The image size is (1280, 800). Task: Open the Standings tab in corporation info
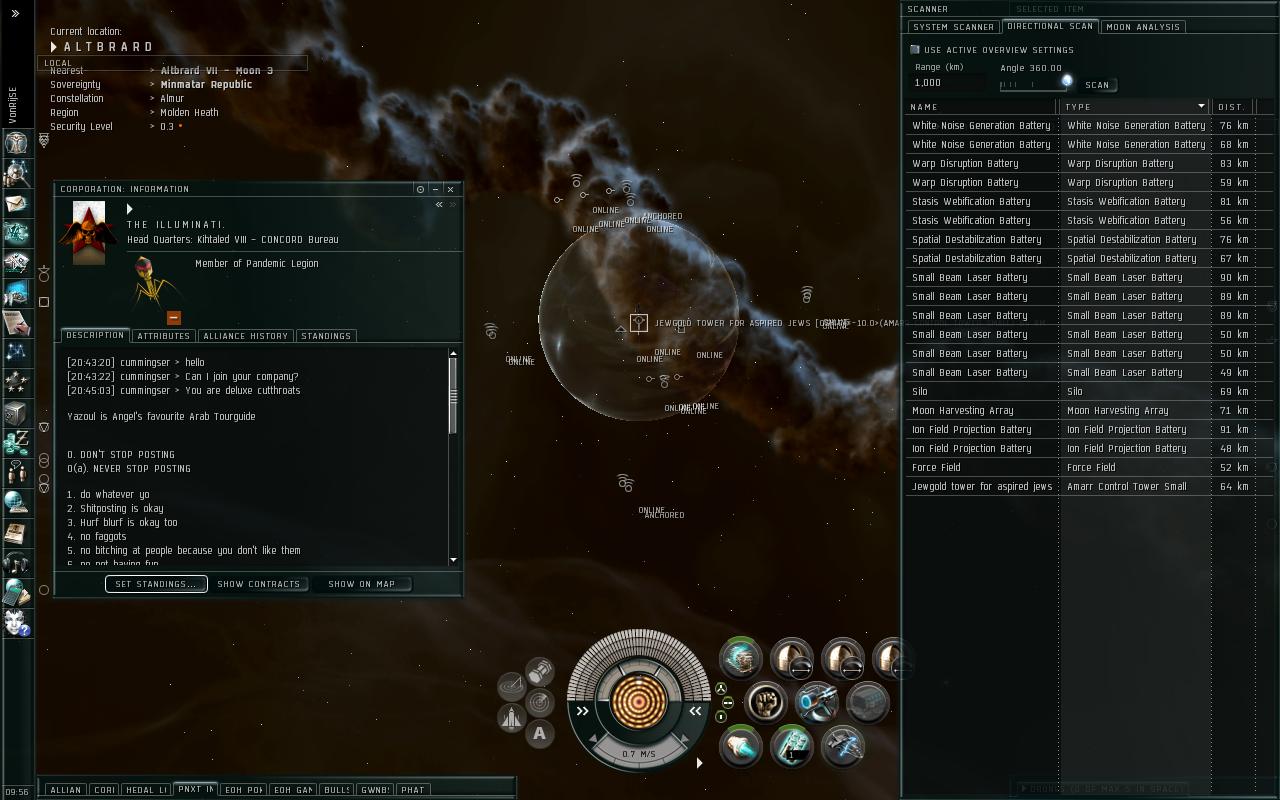pyautogui.click(x=326, y=336)
